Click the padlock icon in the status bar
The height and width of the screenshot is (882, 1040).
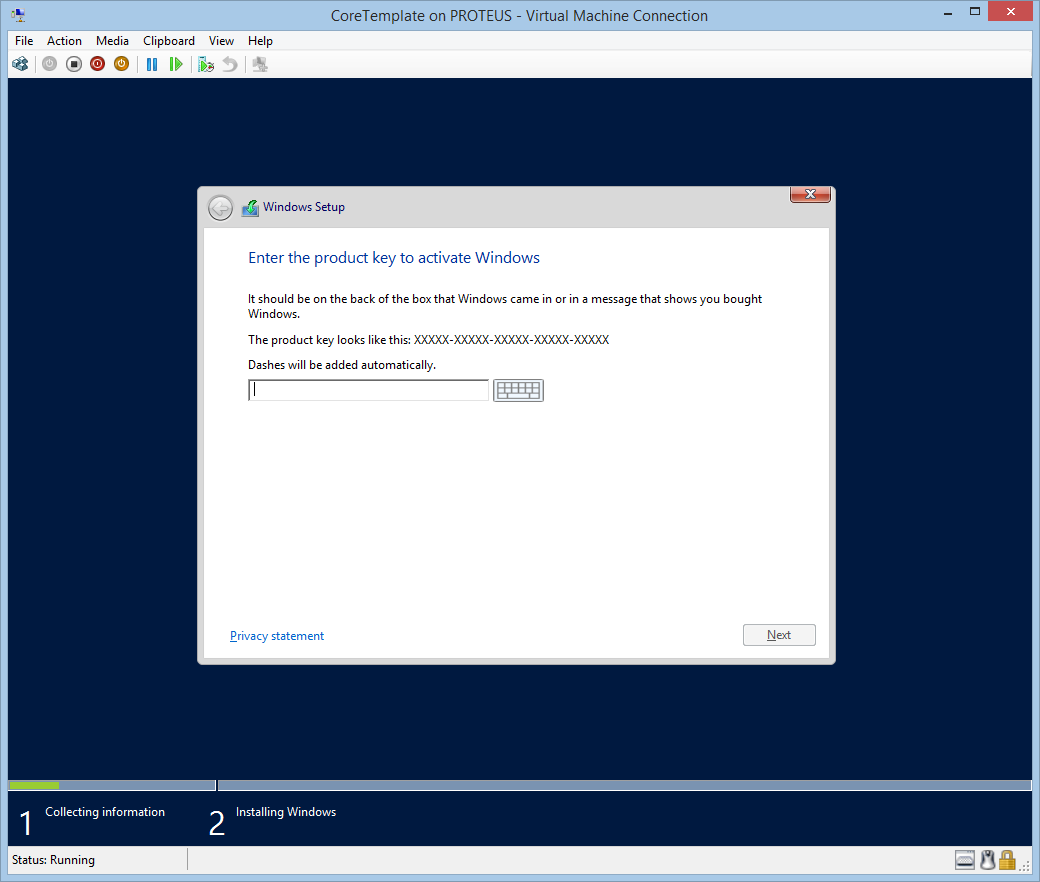tap(1007, 860)
